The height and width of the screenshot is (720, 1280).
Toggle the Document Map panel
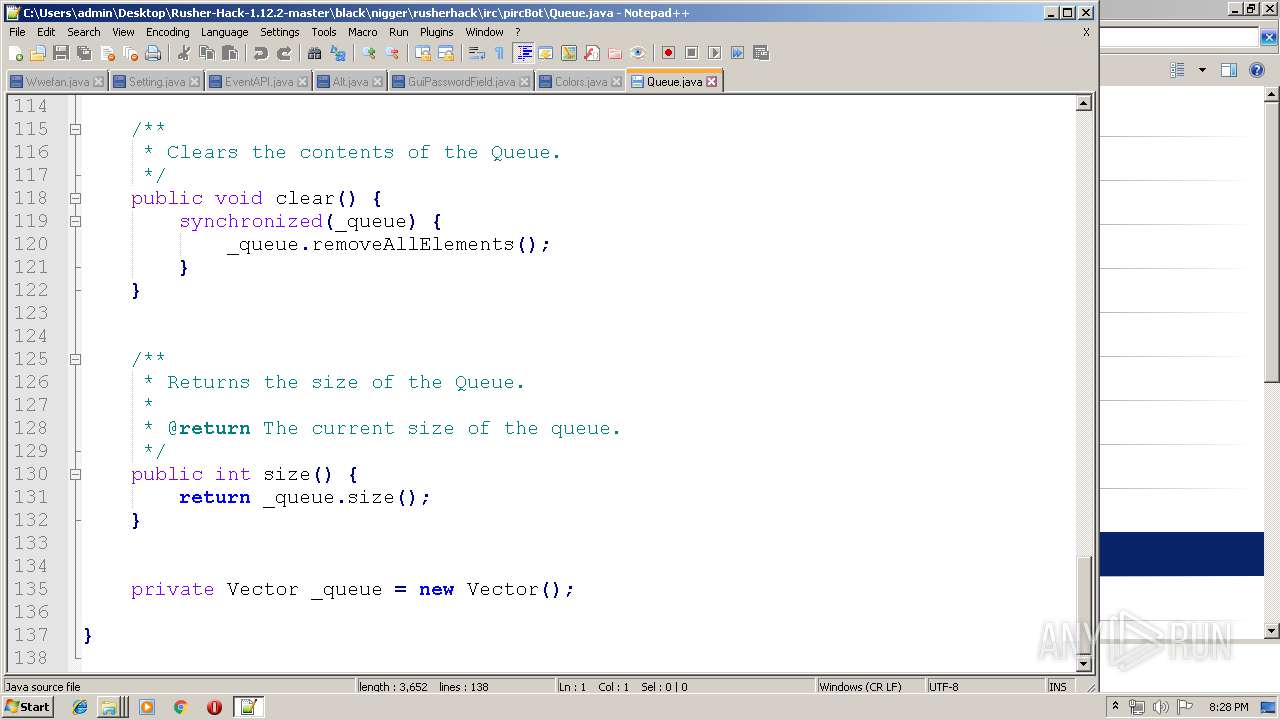pyautogui.click(x=569, y=53)
